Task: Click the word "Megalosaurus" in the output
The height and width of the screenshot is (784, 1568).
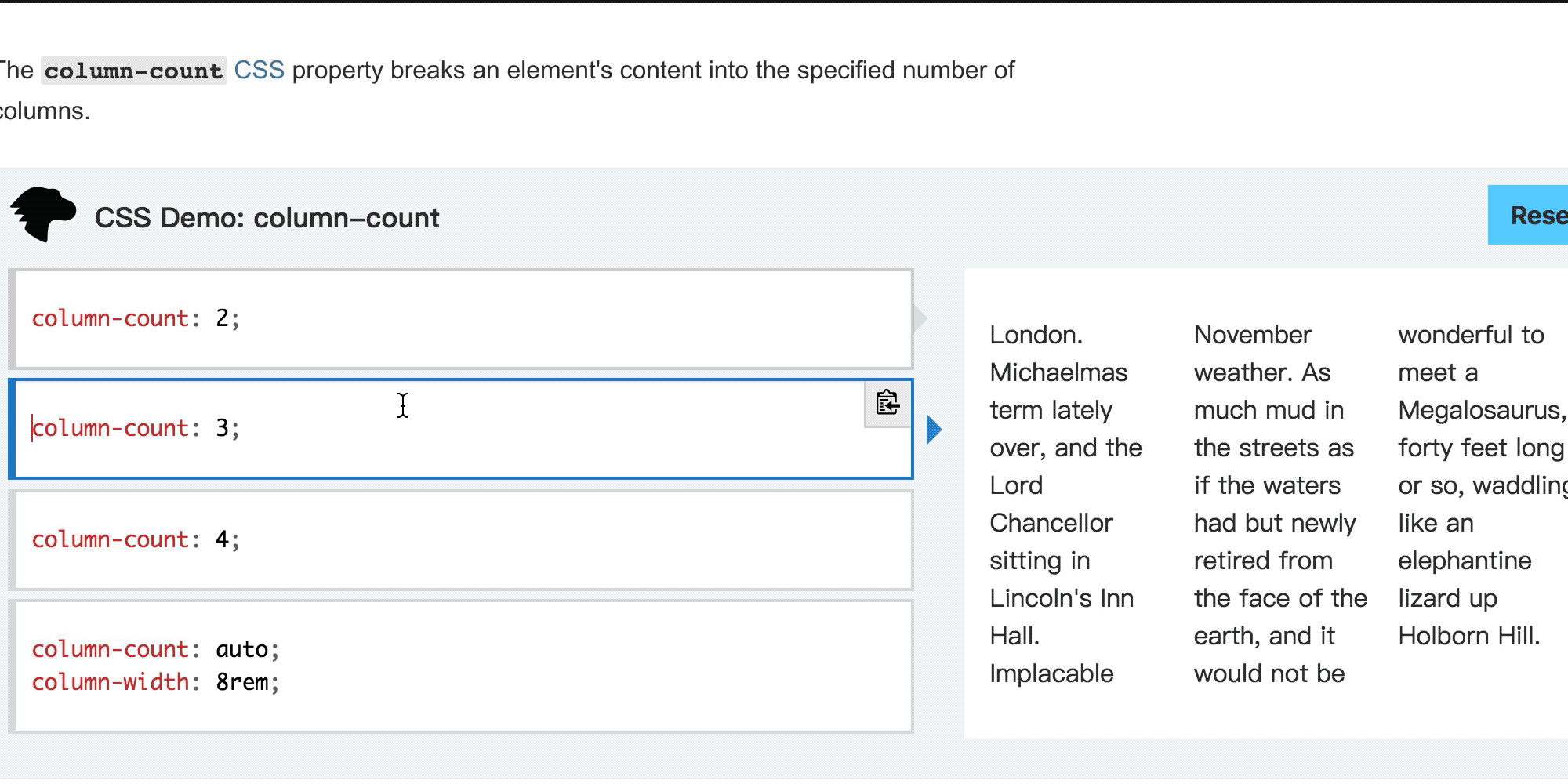Action: tap(1479, 410)
